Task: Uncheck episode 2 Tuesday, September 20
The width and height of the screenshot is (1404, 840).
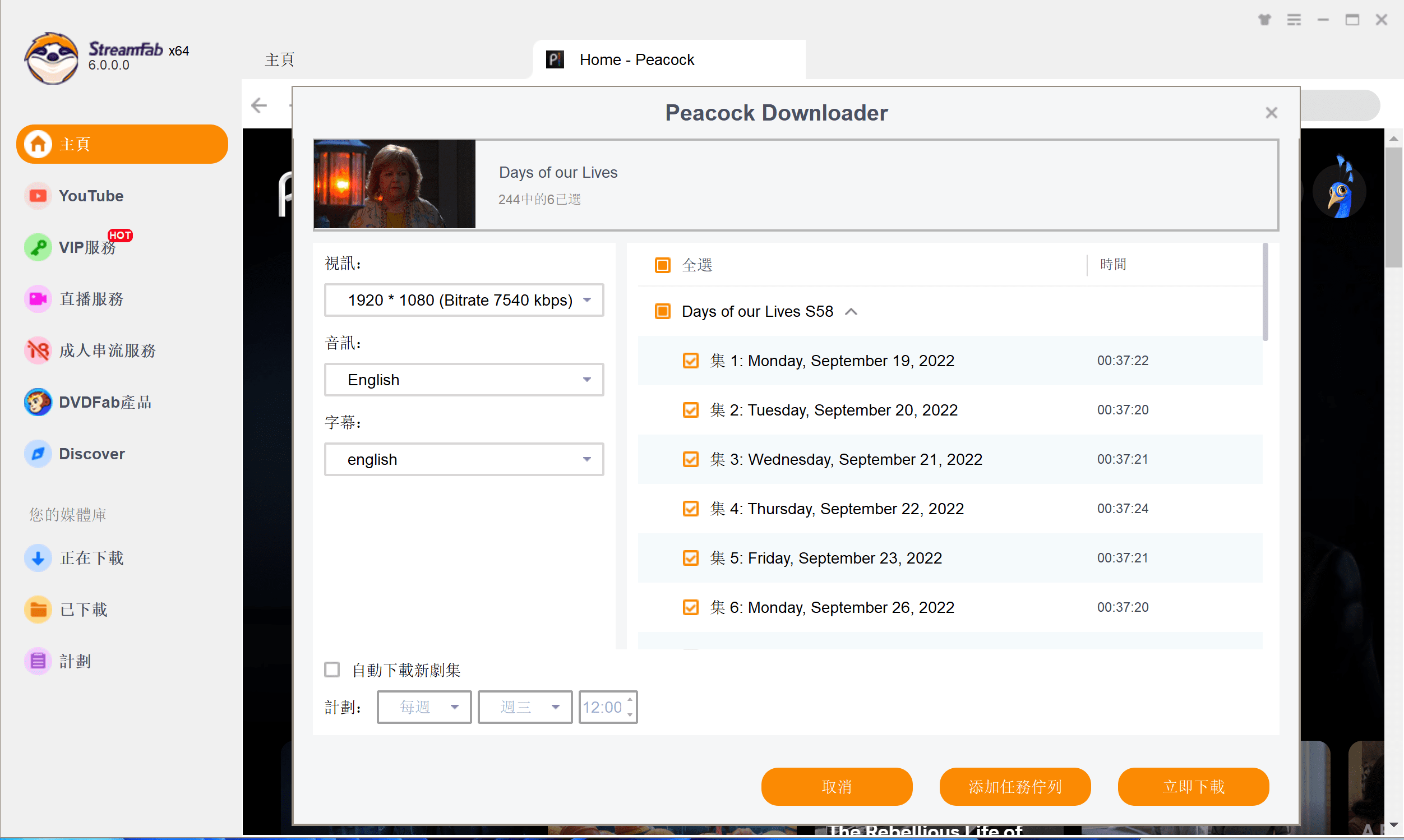Action: pos(690,410)
